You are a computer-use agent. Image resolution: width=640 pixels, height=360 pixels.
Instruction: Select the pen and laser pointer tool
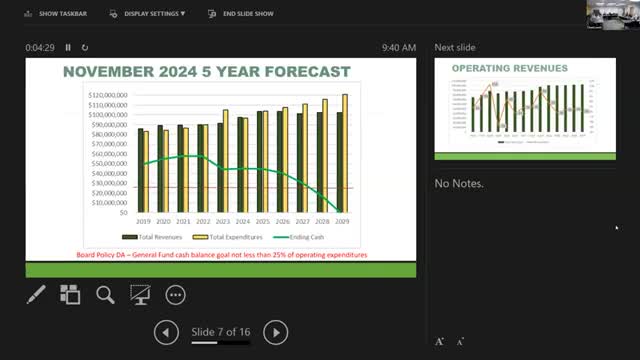pyautogui.click(x=36, y=294)
